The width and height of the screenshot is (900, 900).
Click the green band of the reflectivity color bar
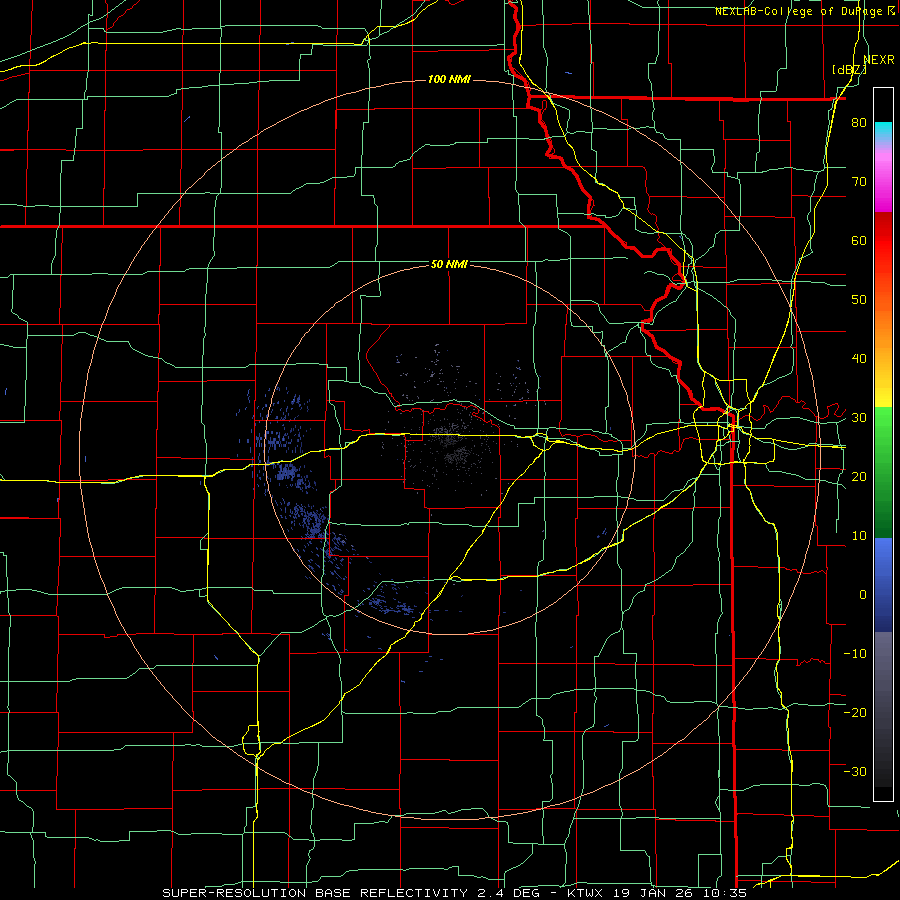tap(883, 472)
